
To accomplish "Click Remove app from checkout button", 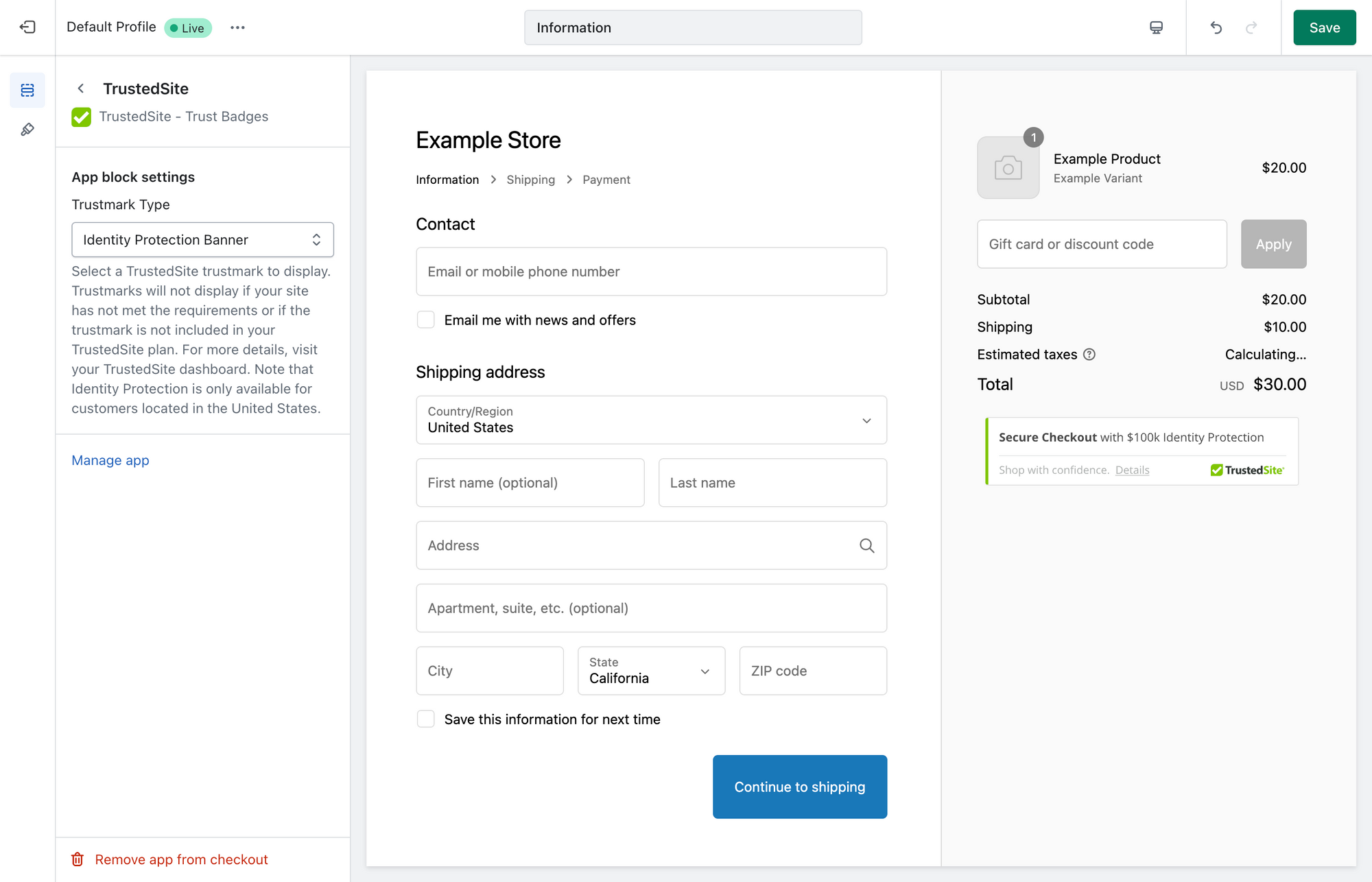I will 180,859.
